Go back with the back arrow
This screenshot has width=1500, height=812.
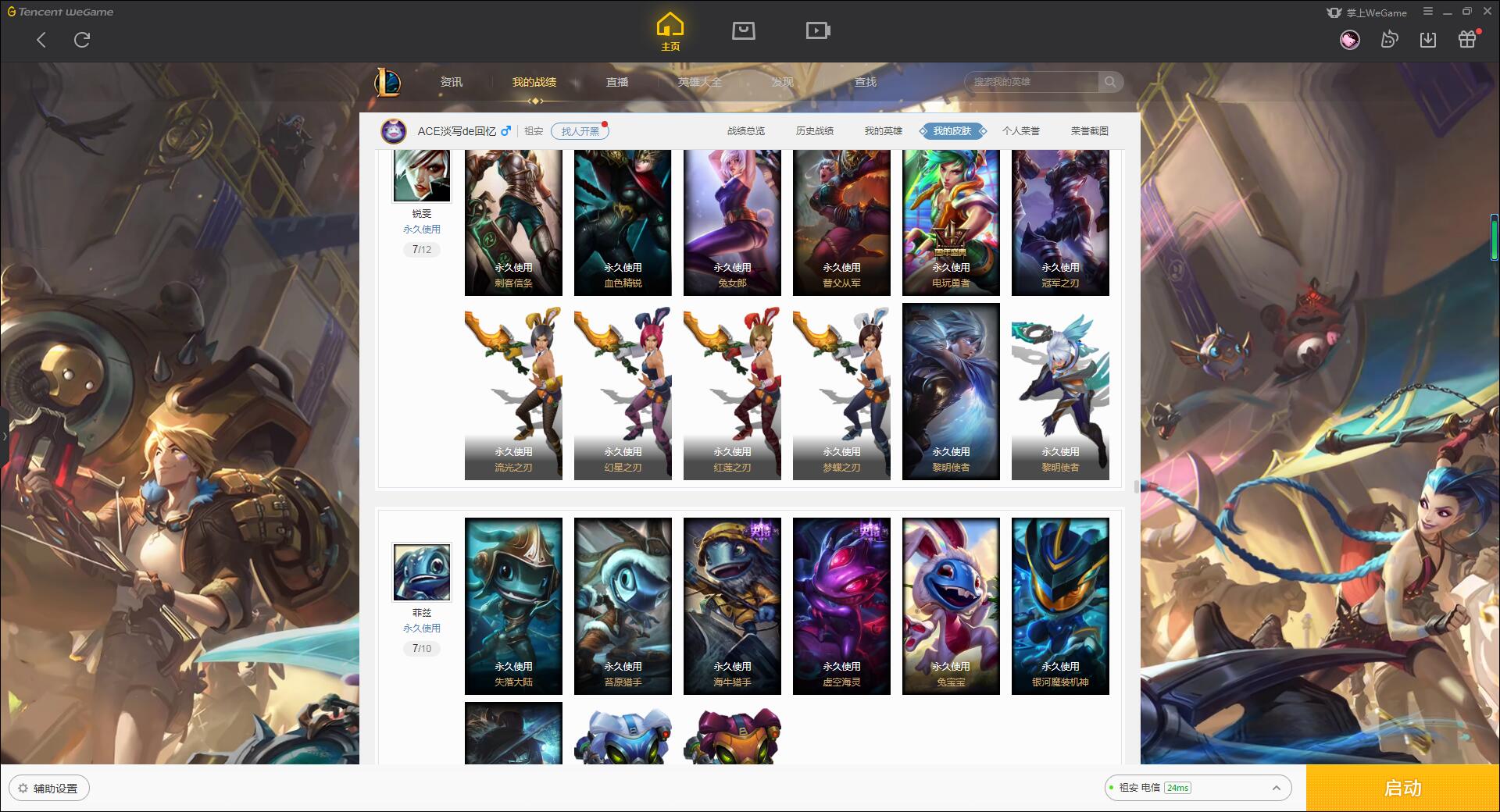(x=41, y=40)
